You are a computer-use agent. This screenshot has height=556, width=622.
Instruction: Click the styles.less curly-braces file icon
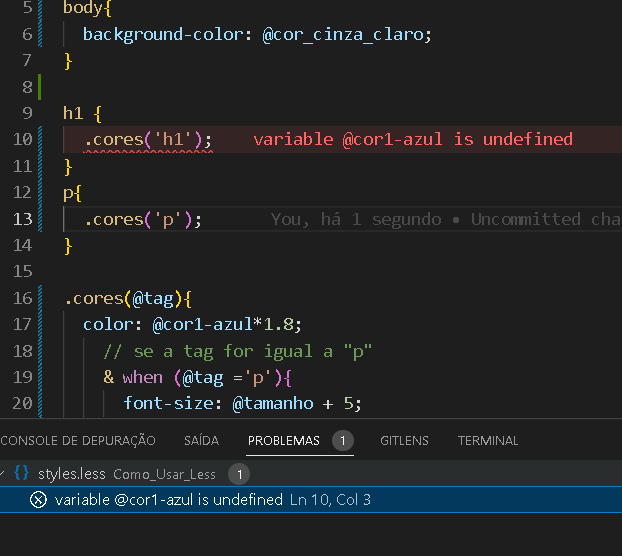pos(21,473)
